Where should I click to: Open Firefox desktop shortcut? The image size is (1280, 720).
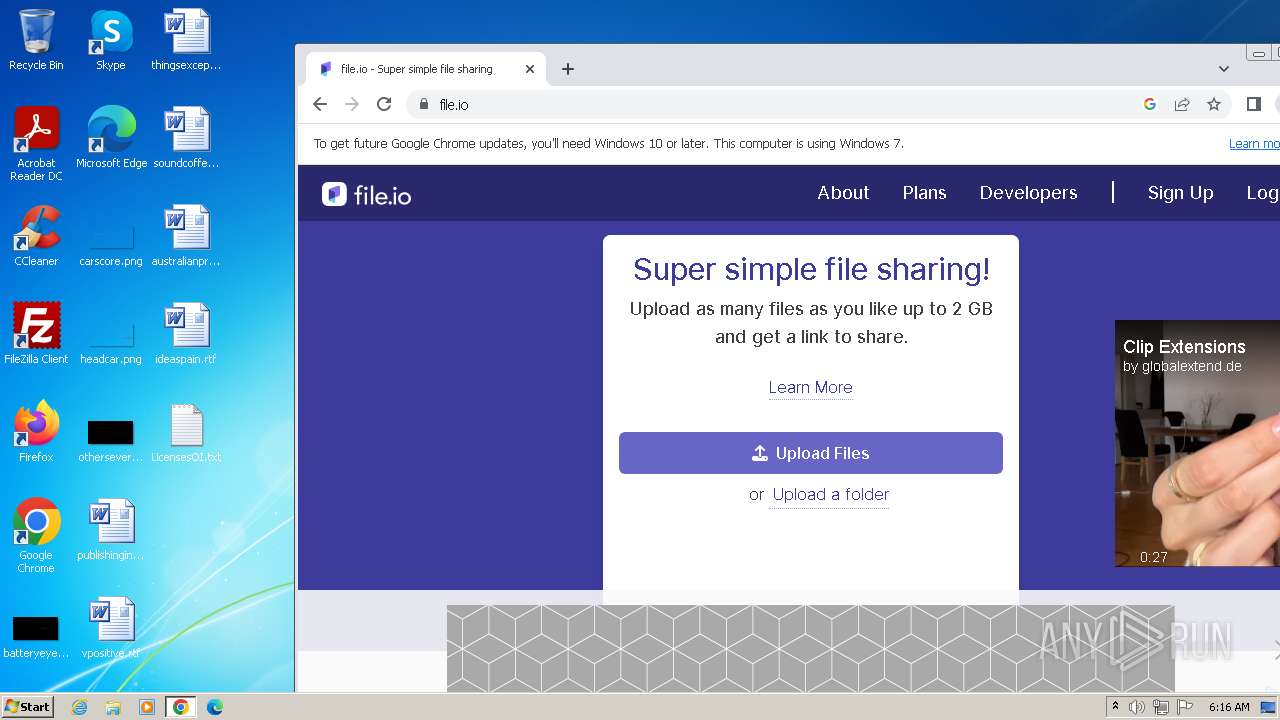36,432
